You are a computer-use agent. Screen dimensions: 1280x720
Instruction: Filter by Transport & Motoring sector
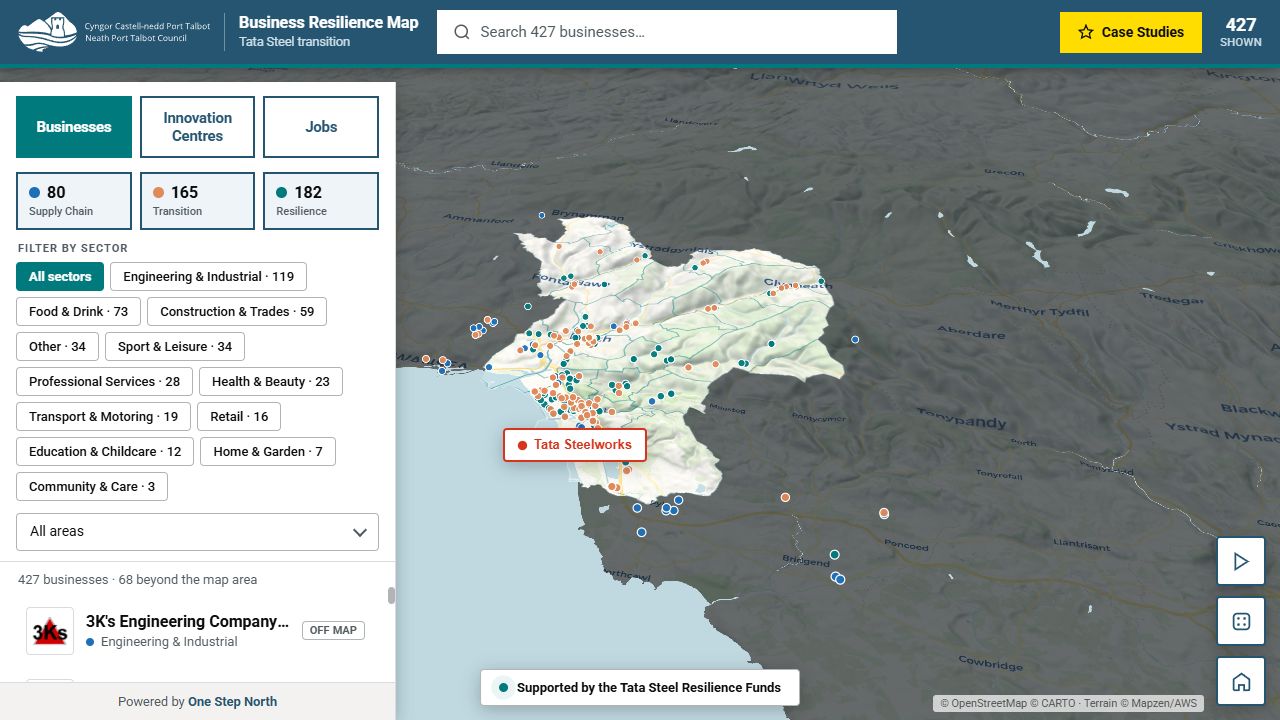pos(104,417)
